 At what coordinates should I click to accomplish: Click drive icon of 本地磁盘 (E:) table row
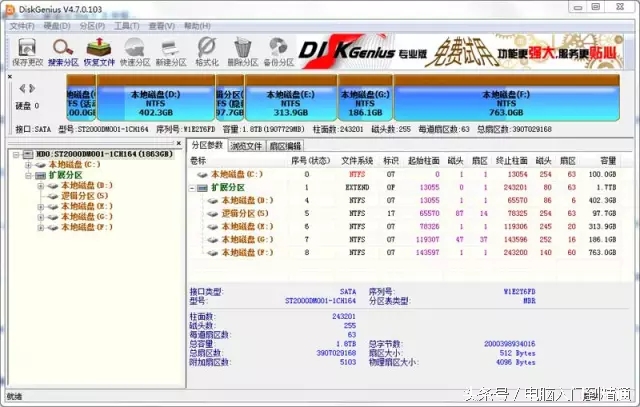click(x=213, y=227)
